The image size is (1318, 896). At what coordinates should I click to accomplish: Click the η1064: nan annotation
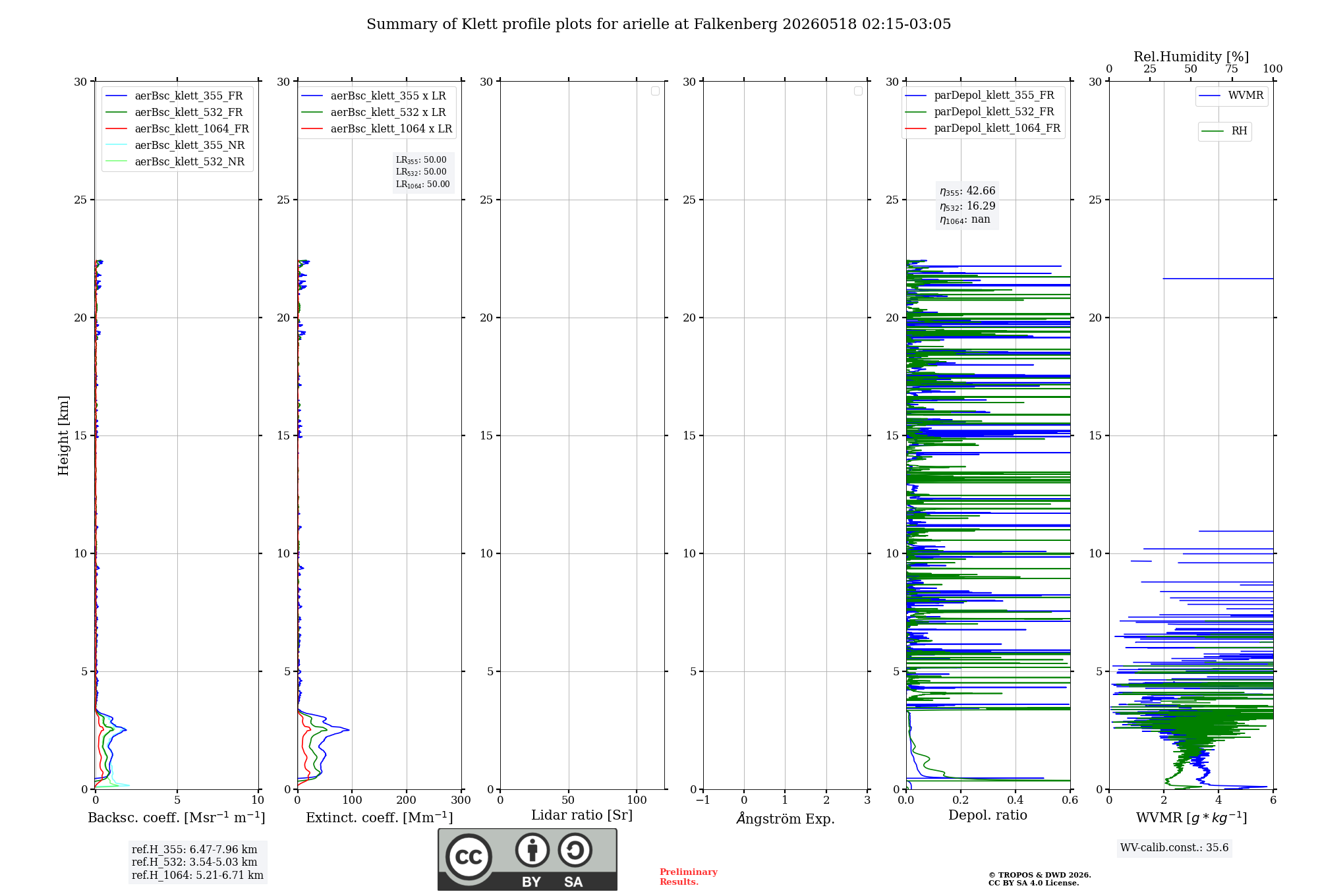click(x=965, y=220)
